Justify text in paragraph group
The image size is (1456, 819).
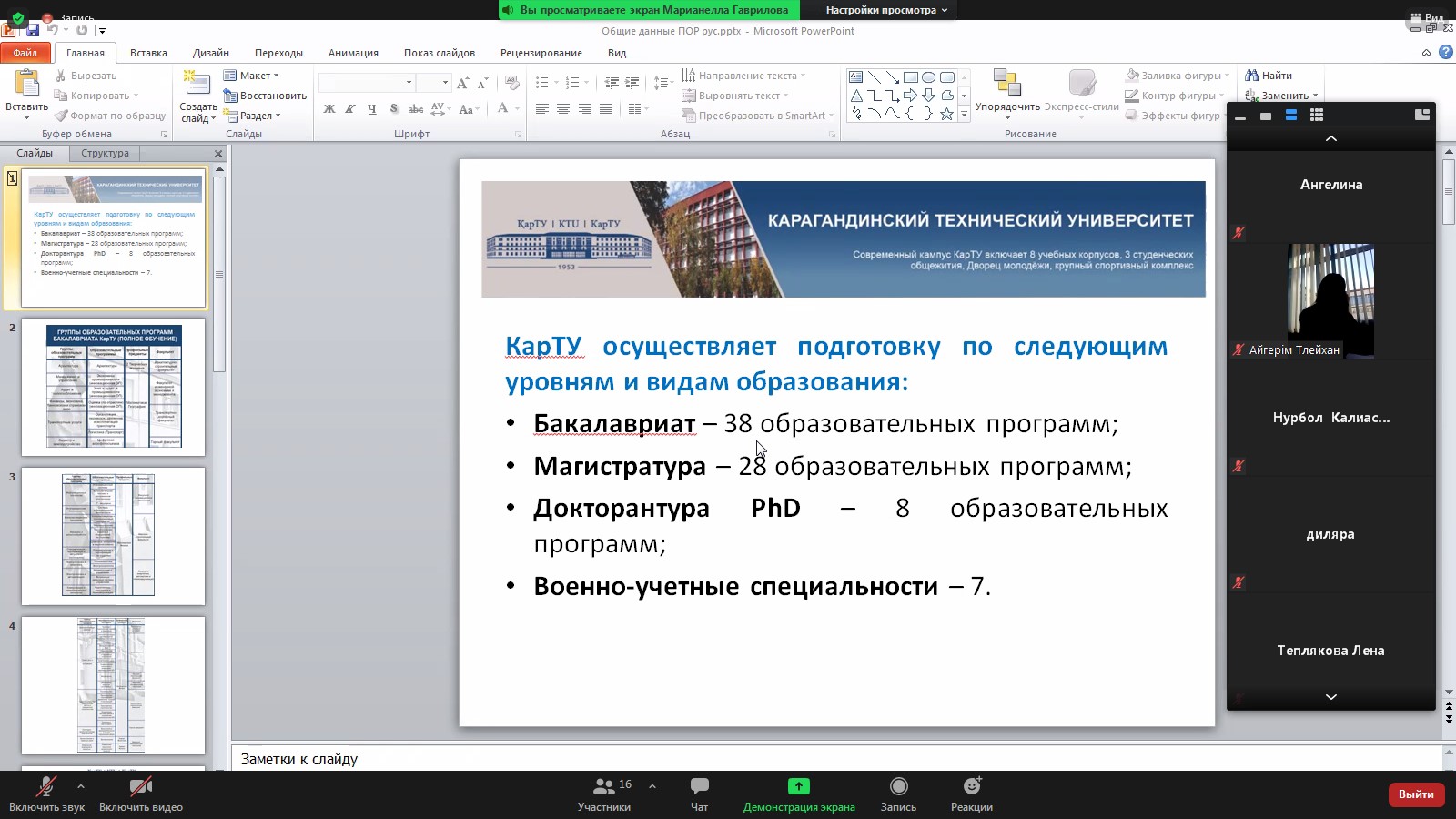point(607,108)
